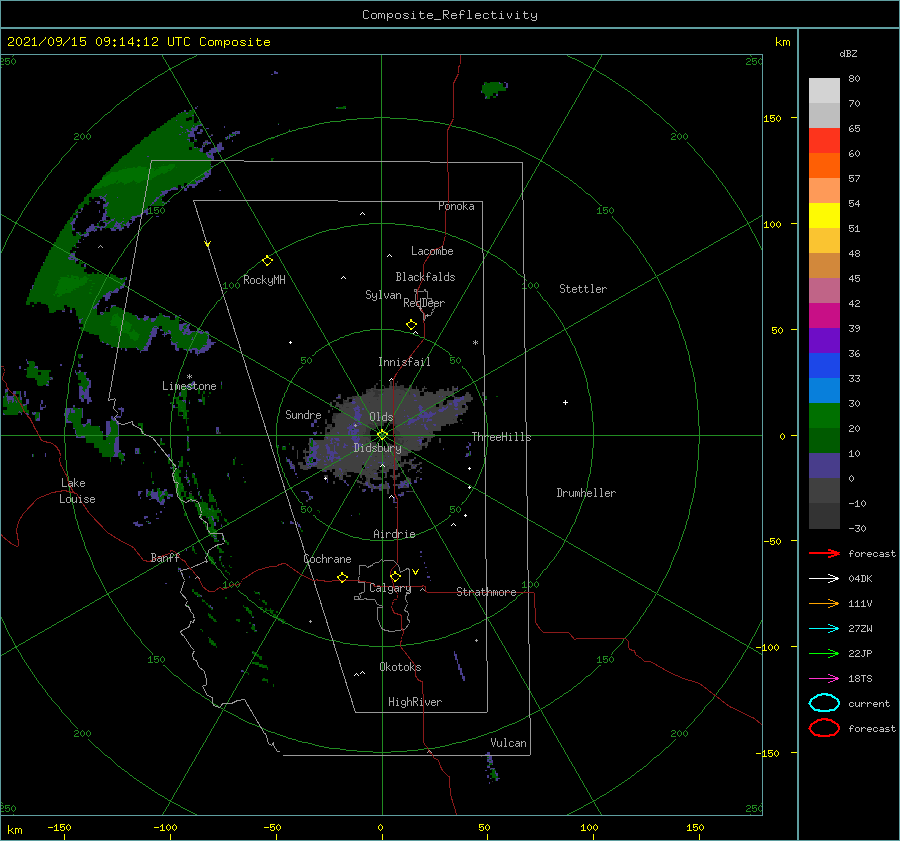Click the small green echo north of Stettler

(494, 88)
